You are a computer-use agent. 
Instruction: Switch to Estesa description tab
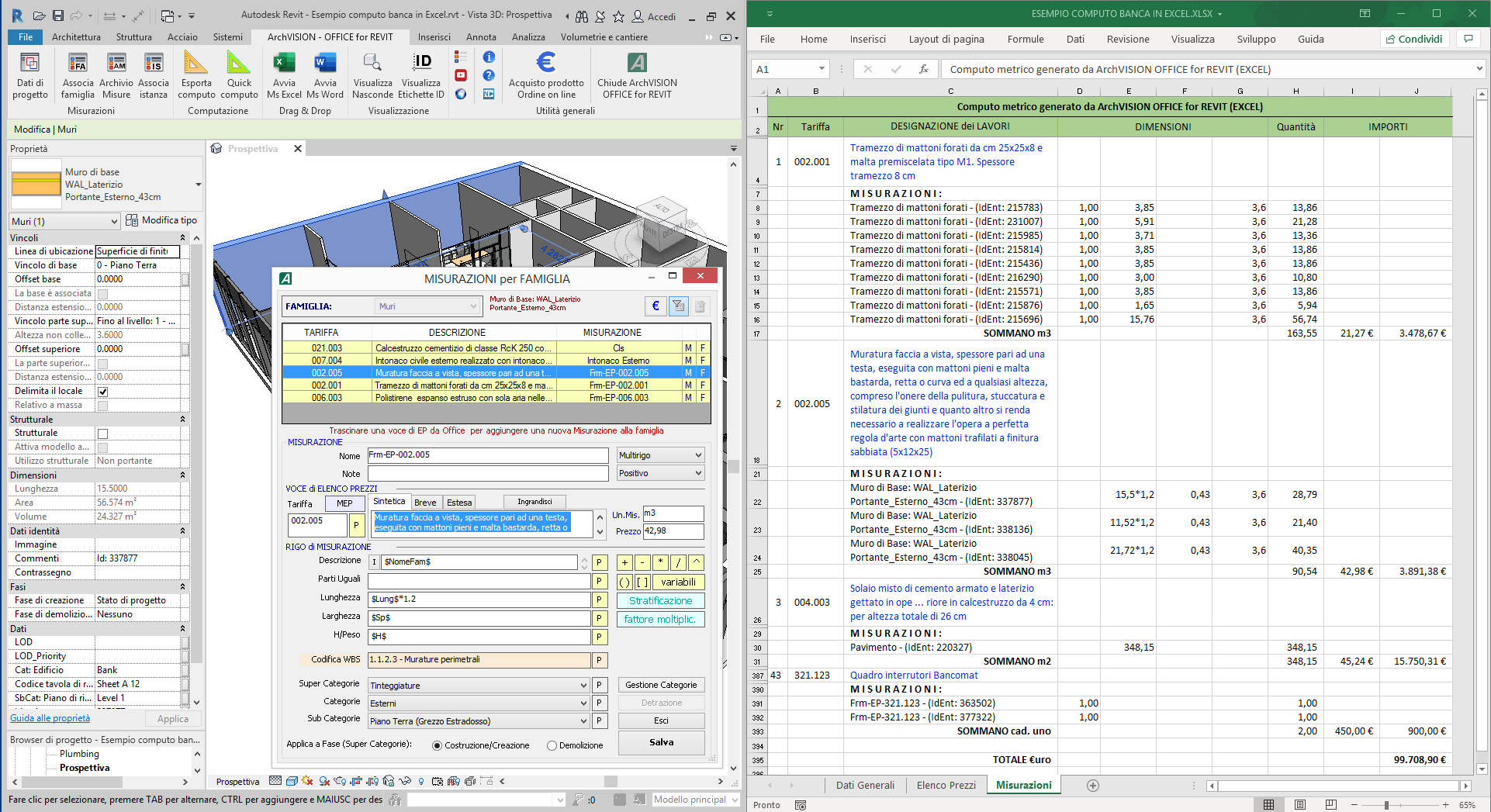[459, 503]
